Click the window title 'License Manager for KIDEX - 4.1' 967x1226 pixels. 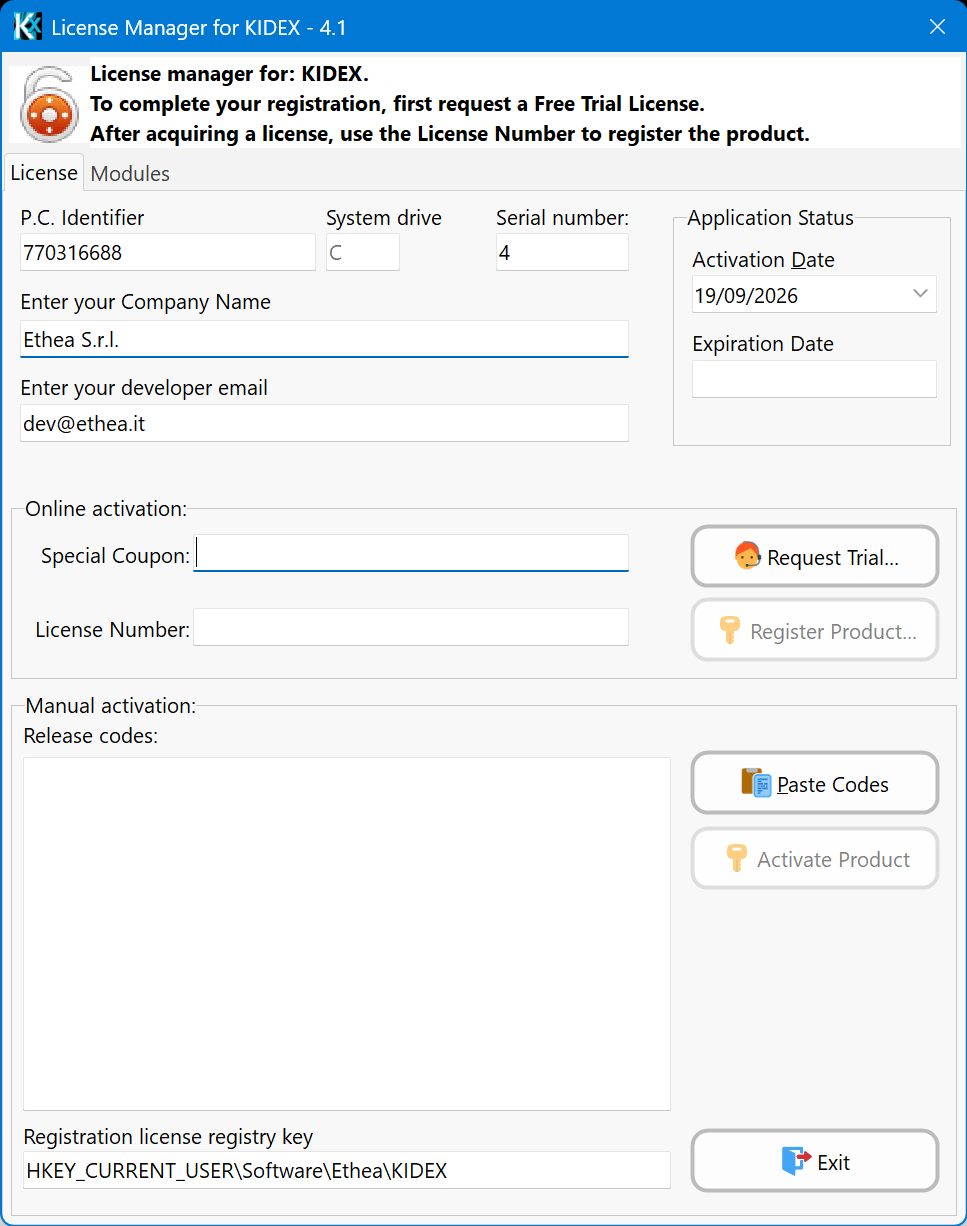199,28
